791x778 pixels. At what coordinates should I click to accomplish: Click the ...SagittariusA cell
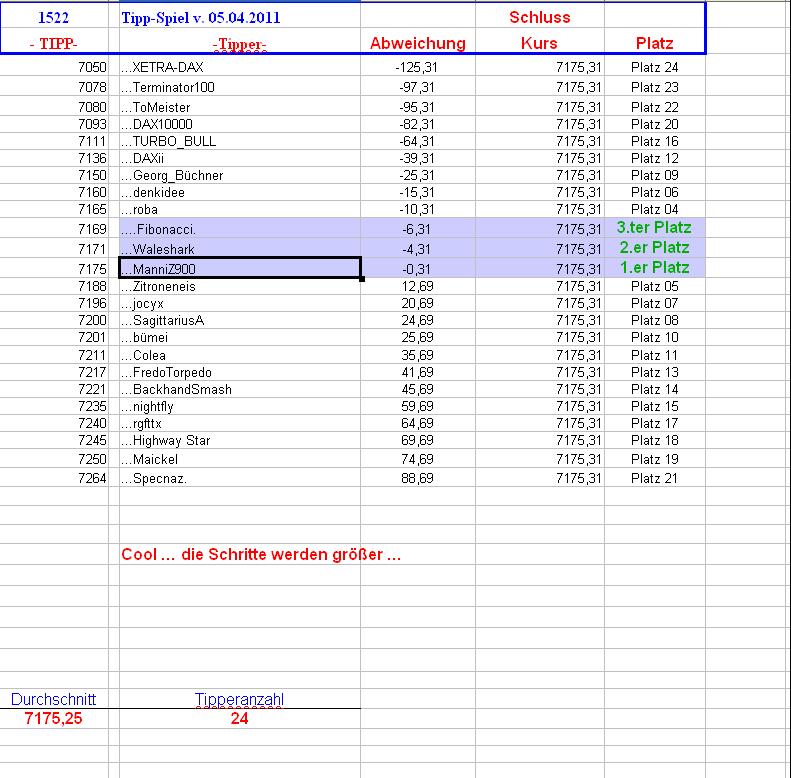240,320
